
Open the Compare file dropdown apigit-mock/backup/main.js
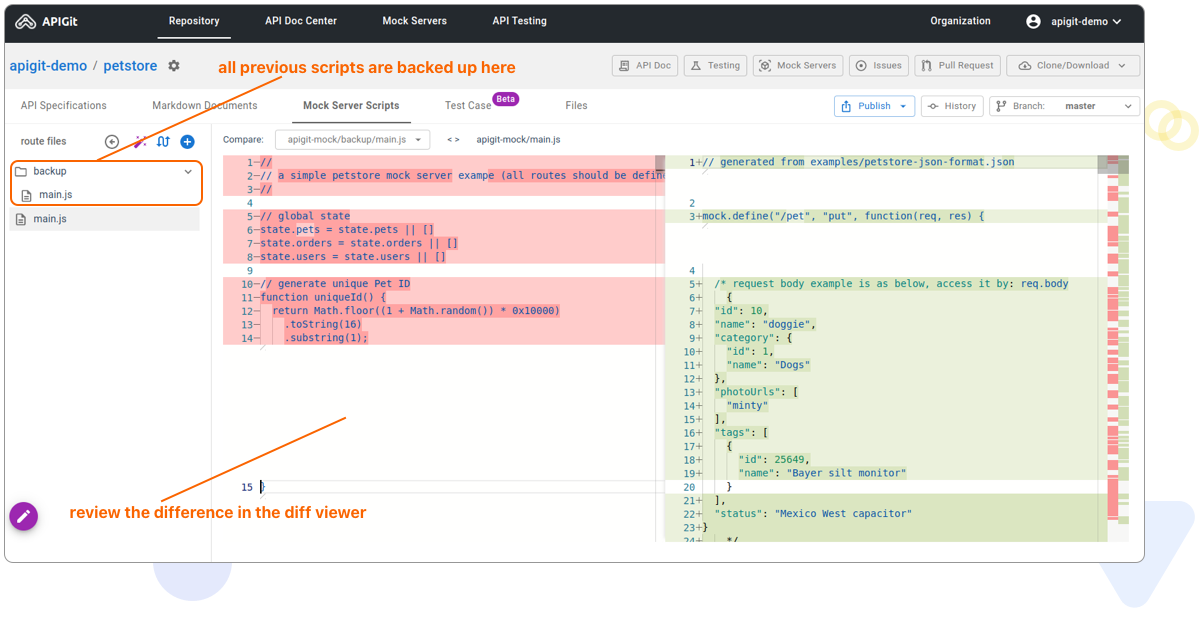[352, 140]
